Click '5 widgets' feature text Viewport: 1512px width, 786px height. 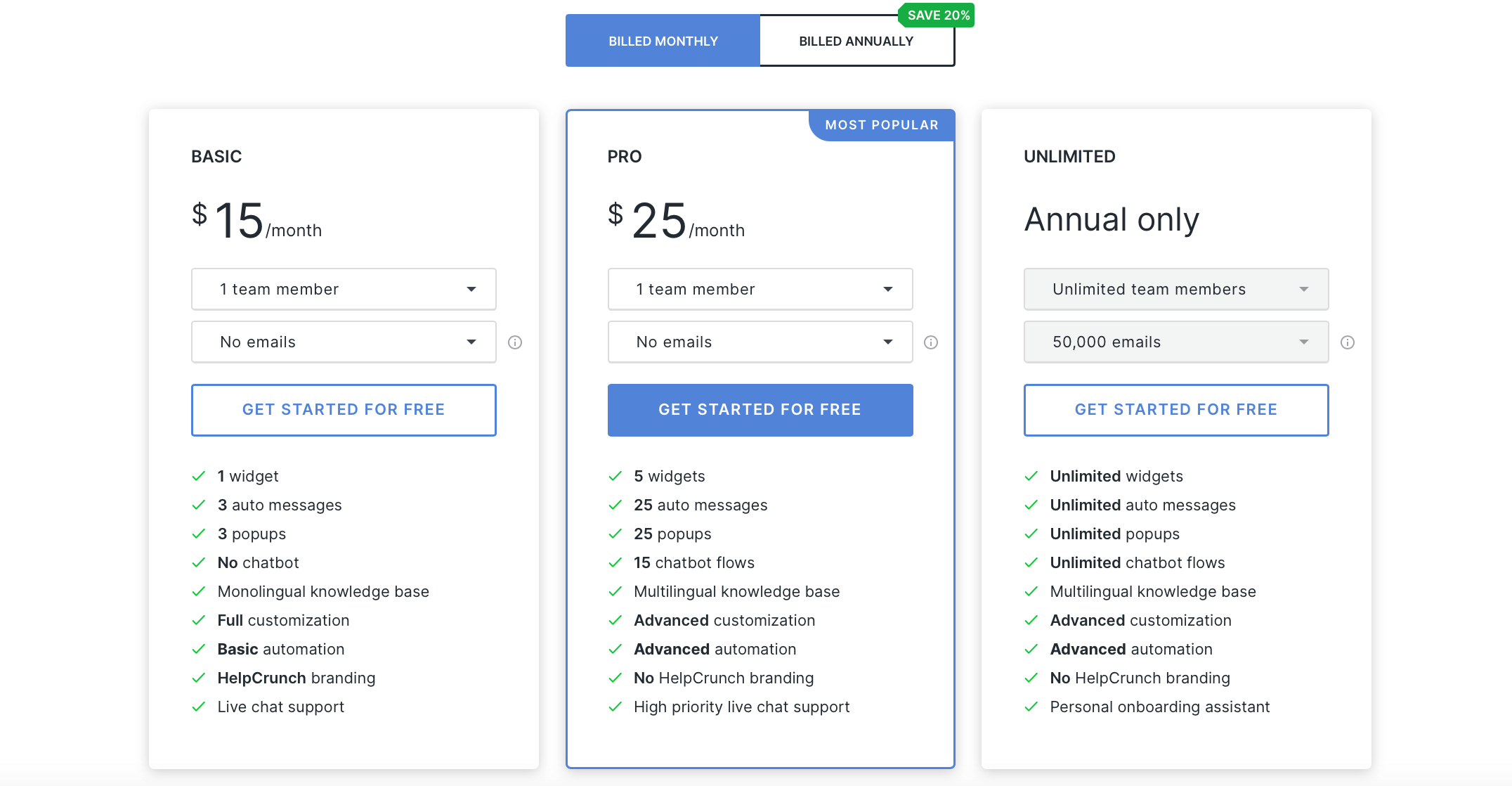[x=670, y=476]
